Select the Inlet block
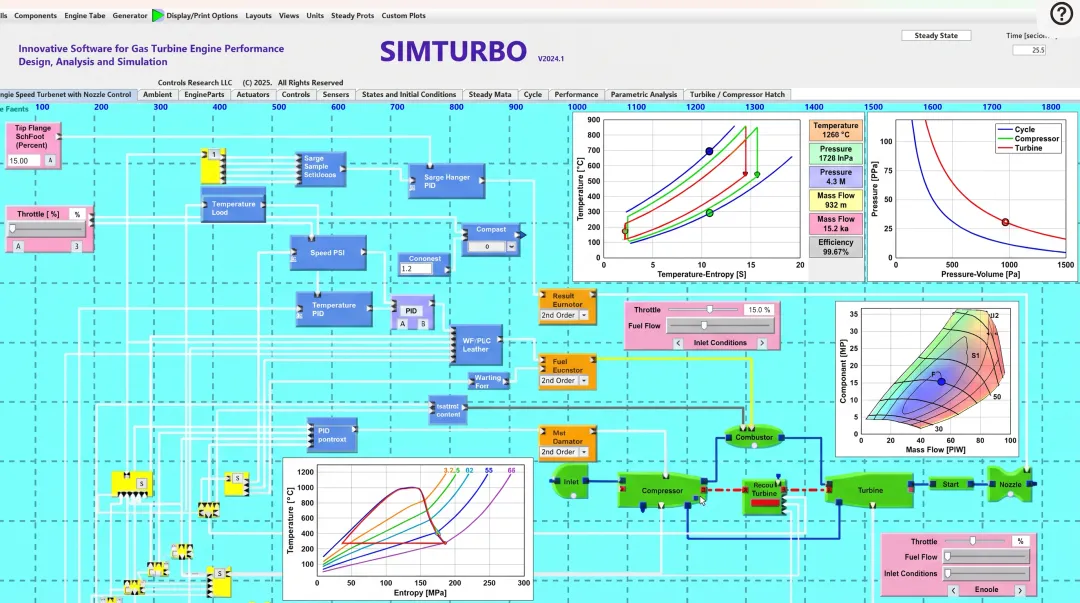Viewport: 1080px width, 603px height. 570,482
